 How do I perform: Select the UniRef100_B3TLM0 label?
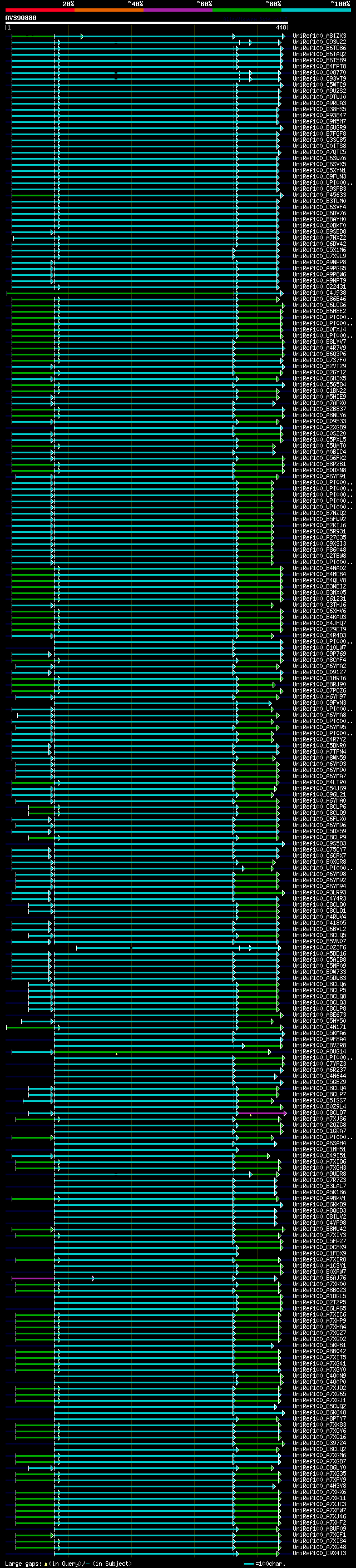point(319,201)
